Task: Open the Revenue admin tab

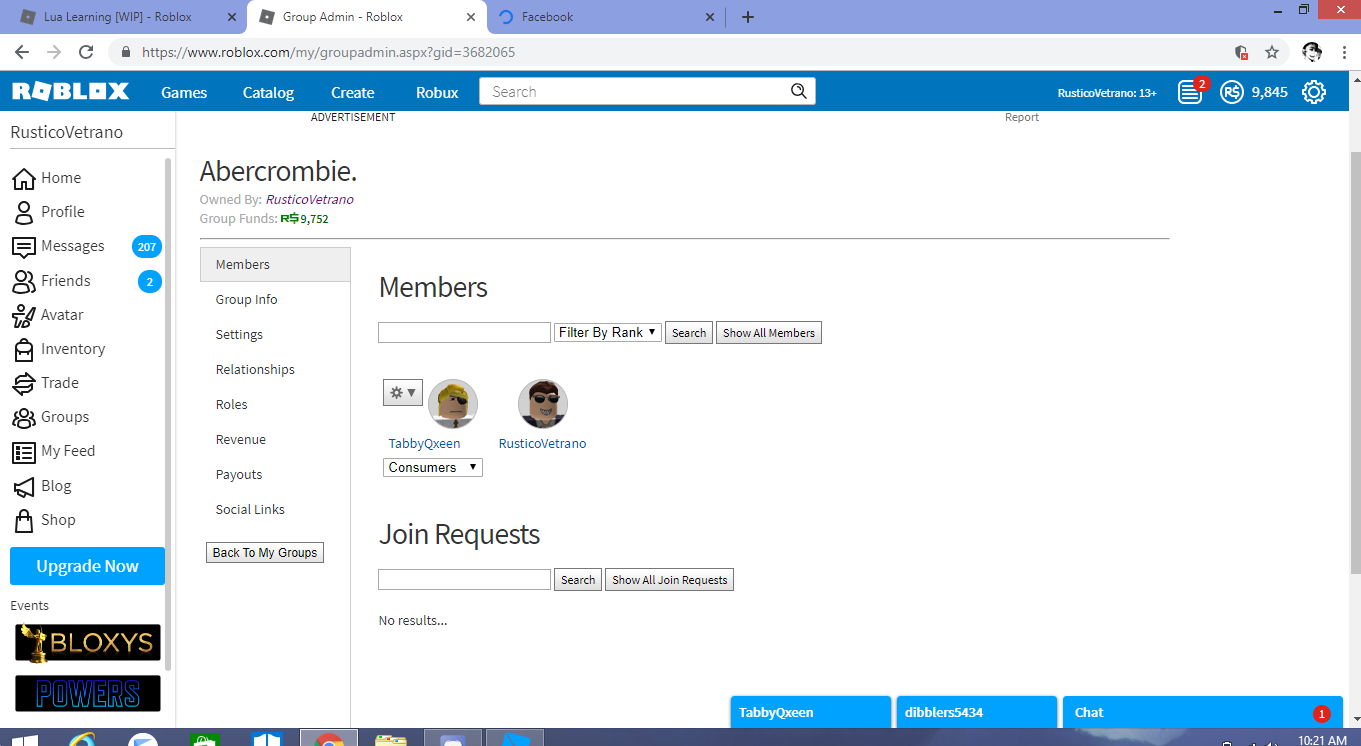Action: tap(275, 440)
